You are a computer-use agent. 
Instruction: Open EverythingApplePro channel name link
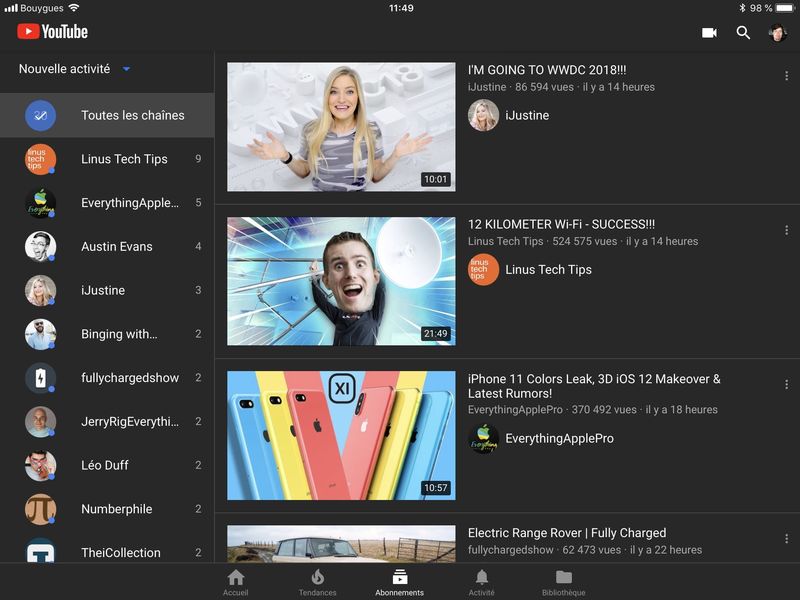(x=560, y=438)
